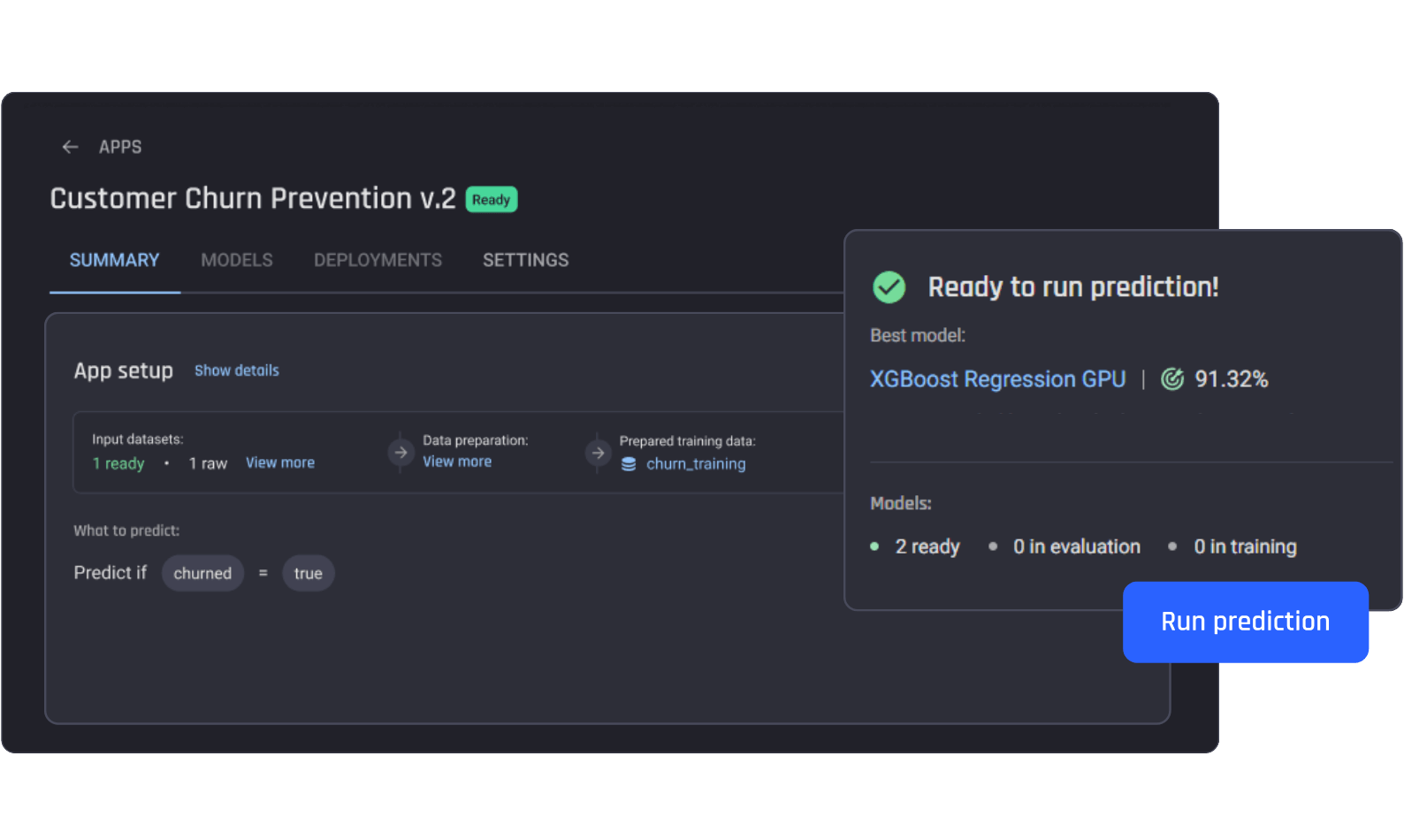Open the churn_training dataset link
The image size is (1404, 840).
[x=696, y=464]
